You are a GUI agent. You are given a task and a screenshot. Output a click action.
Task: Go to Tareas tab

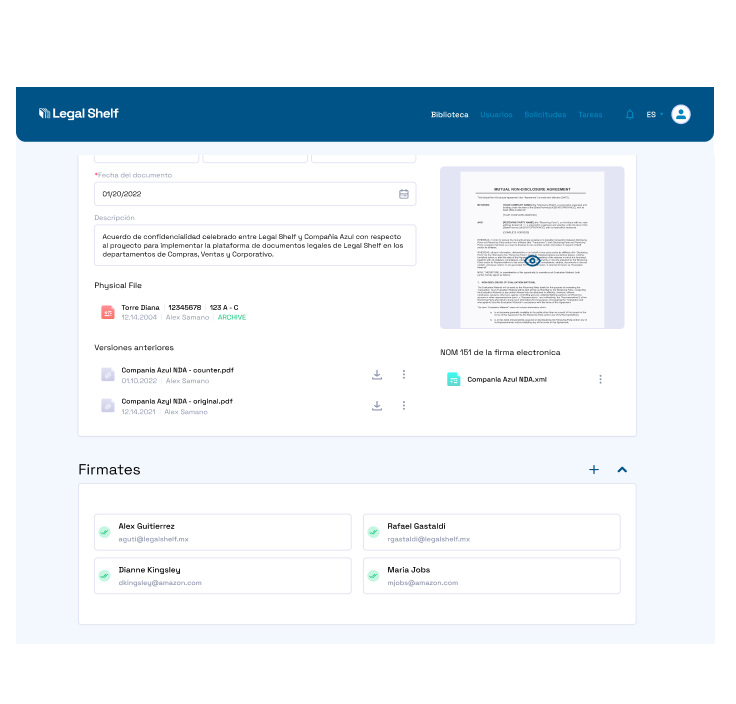pos(590,115)
